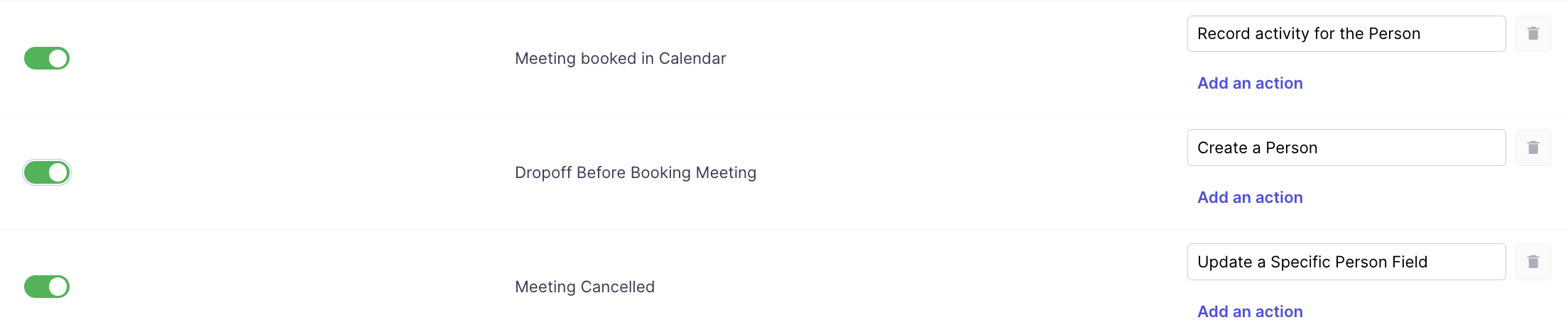This screenshot has width=1568, height=332.
Task: Change the action for the Meeting Cancelled event
Action: pos(1346,262)
